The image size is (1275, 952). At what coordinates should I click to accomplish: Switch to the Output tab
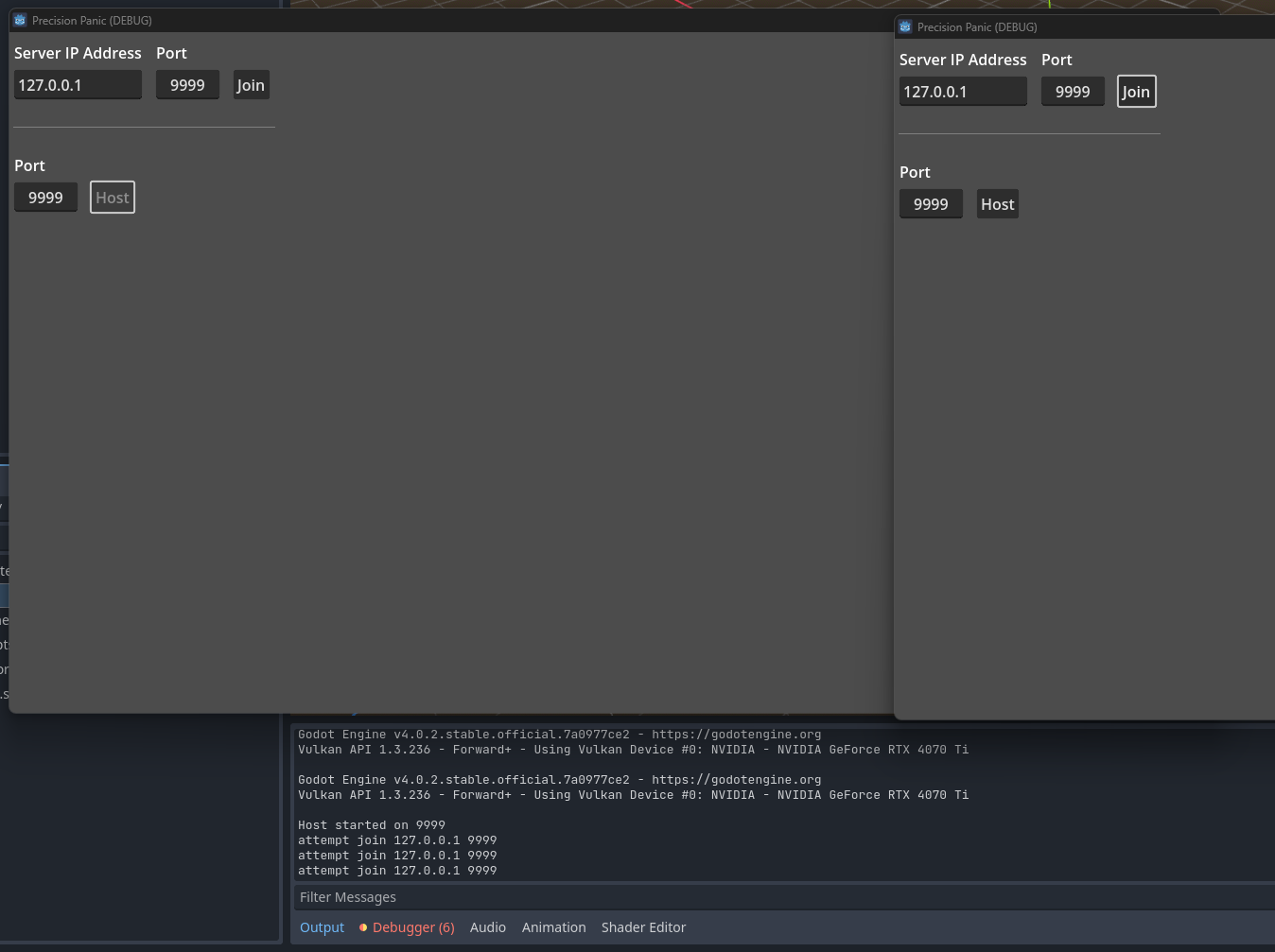(x=322, y=927)
